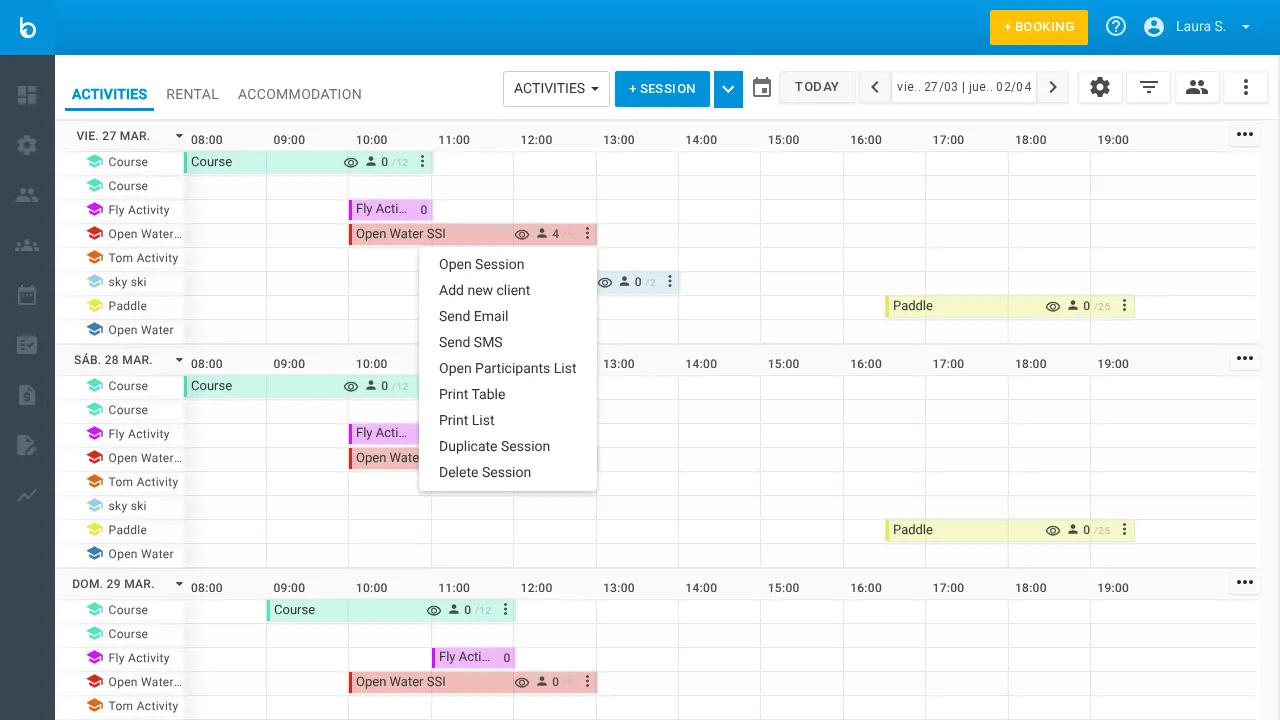Collapse the VIE. 27 MAR. day section
The width and height of the screenshot is (1280, 720).
coord(179,136)
